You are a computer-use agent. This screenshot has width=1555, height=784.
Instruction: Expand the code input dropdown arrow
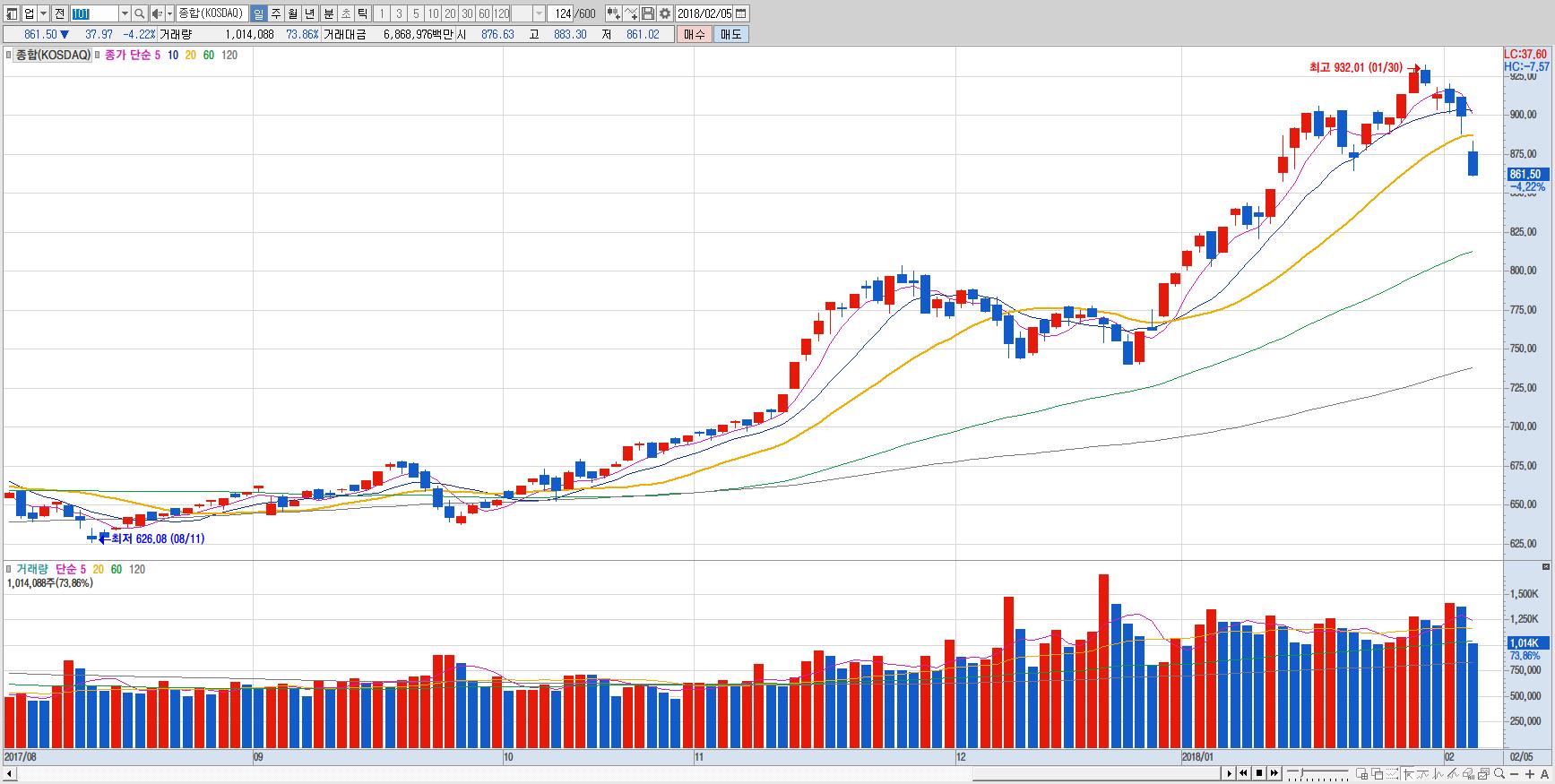pyautogui.click(x=125, y=13)
